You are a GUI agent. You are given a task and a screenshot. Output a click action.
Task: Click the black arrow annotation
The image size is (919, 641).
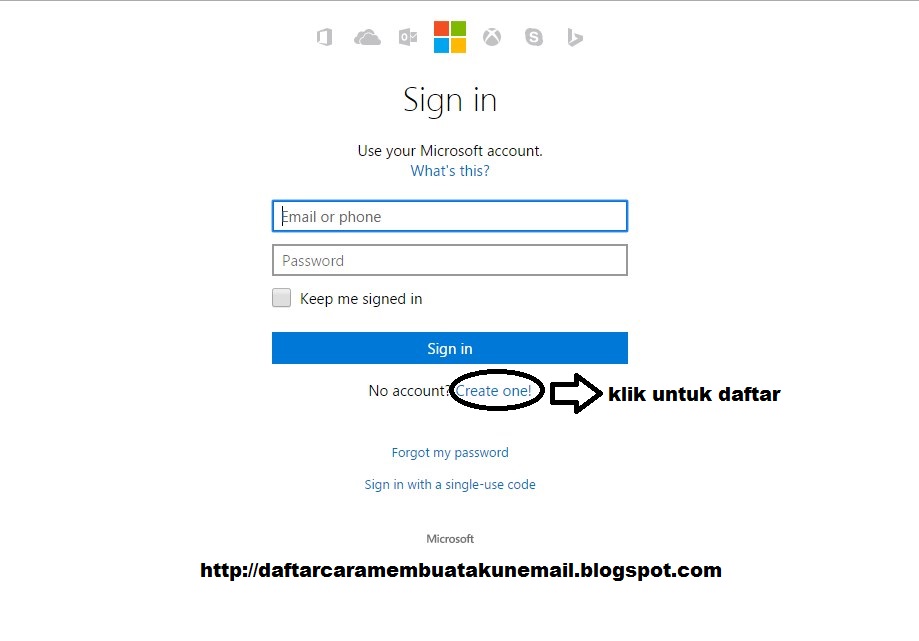tap(576, 393)
